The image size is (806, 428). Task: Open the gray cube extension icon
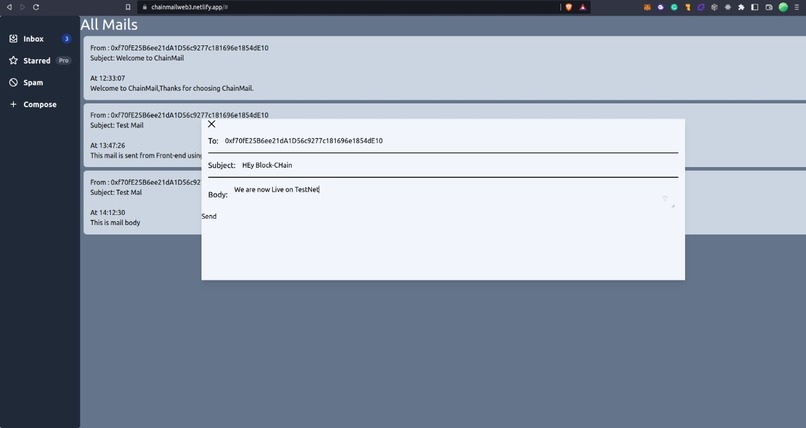pos(714,7)
